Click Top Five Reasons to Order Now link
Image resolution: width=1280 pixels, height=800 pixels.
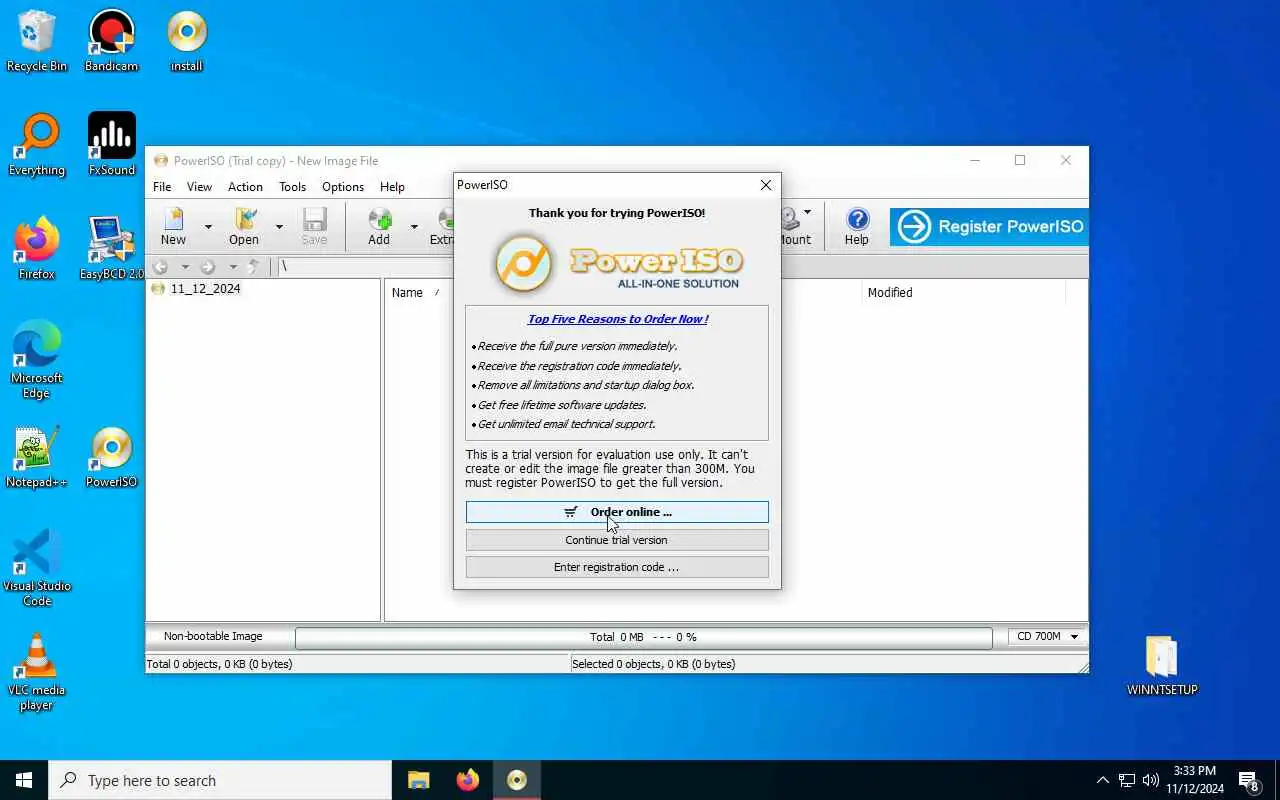coord(618,319)
